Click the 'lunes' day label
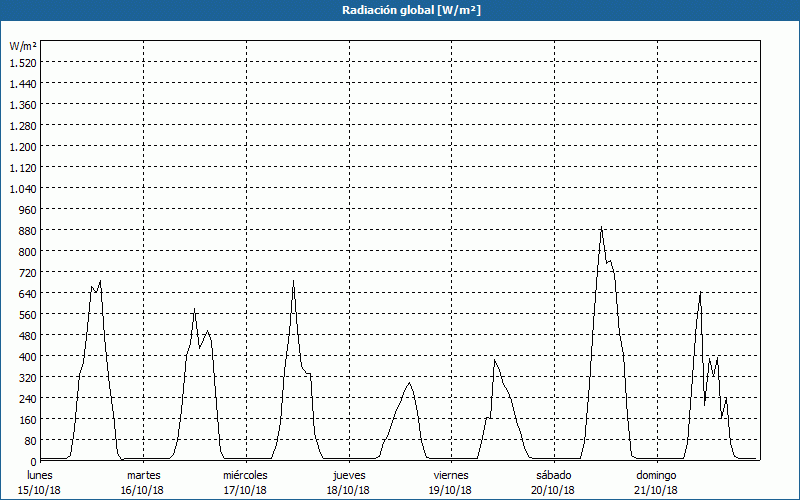 point(40,475)
